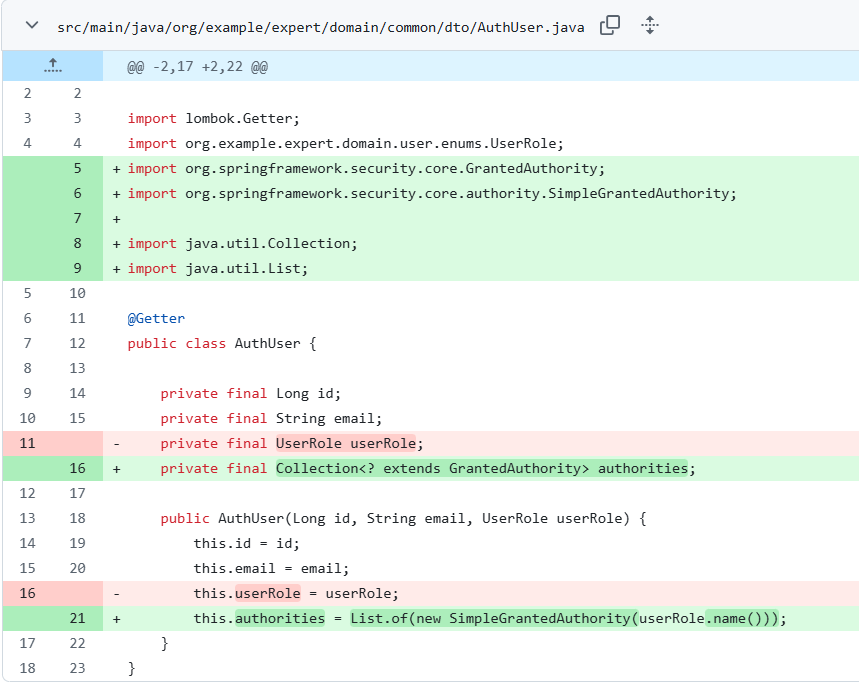Click the @Getter annotation

tap(156, 318)
